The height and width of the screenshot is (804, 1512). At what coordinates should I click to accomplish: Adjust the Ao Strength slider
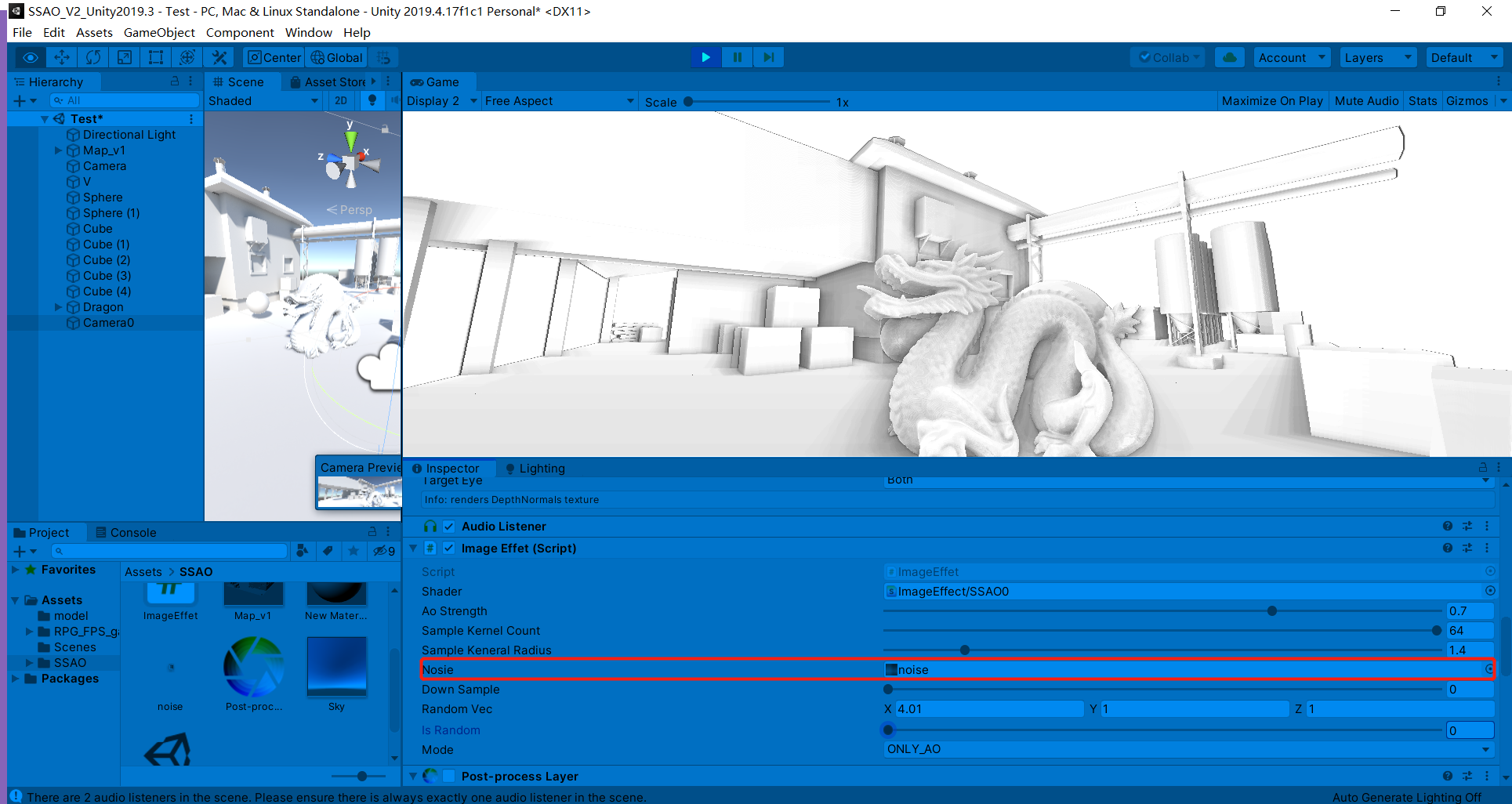[1162, 610]
